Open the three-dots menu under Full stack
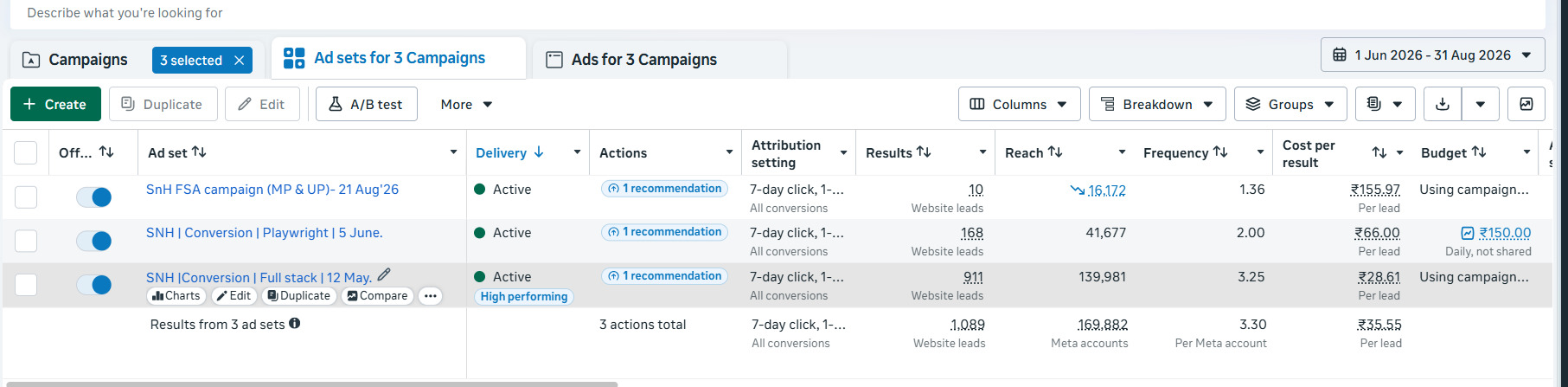The height and width of the screenshot is (387, 1568). 430,296
